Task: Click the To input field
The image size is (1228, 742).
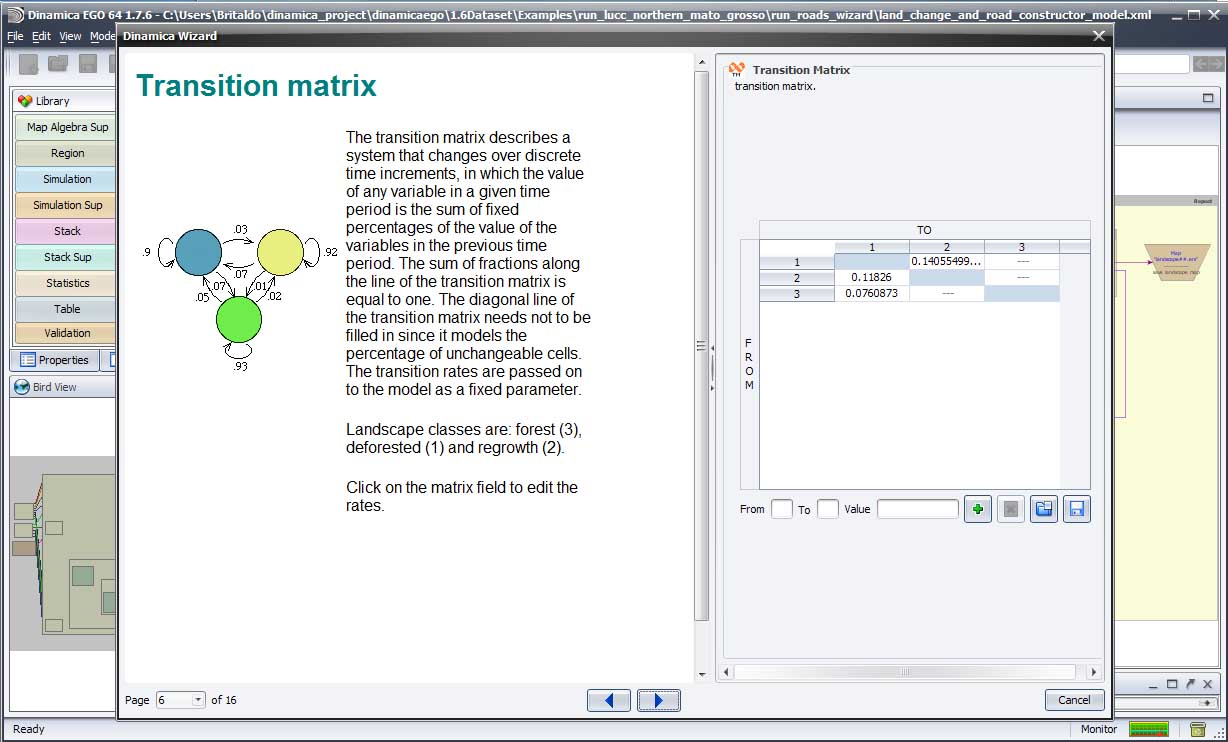Action: click(828, 509)
